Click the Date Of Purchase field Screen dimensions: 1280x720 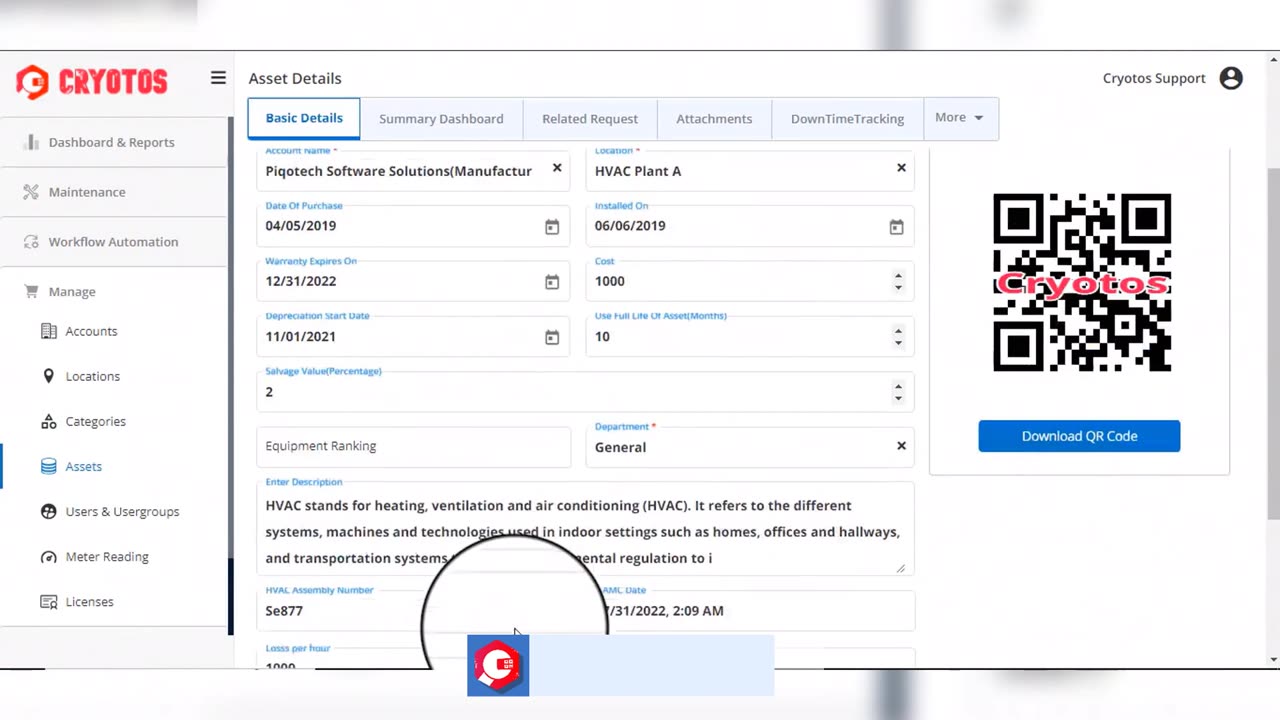tap(413, 225)
